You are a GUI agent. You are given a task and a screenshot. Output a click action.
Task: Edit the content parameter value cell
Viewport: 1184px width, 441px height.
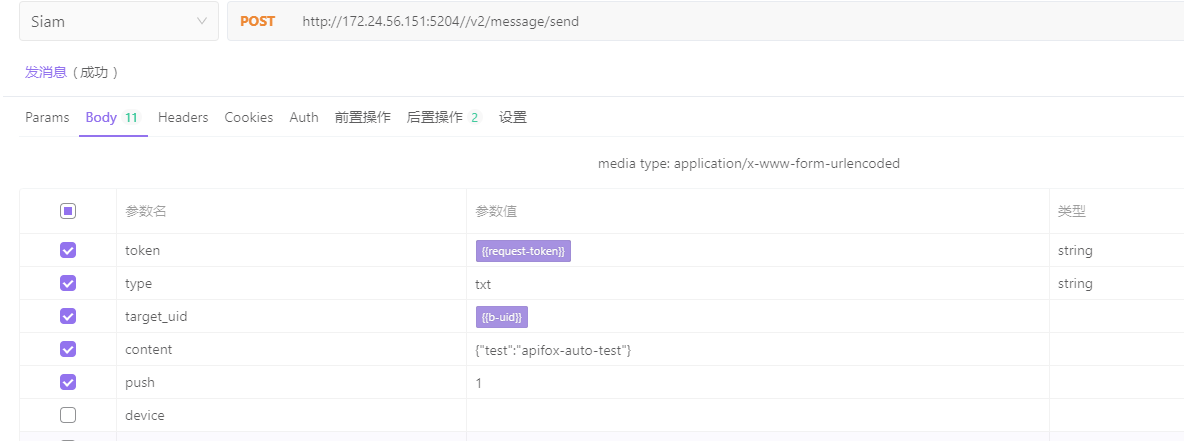pos(757,350)
